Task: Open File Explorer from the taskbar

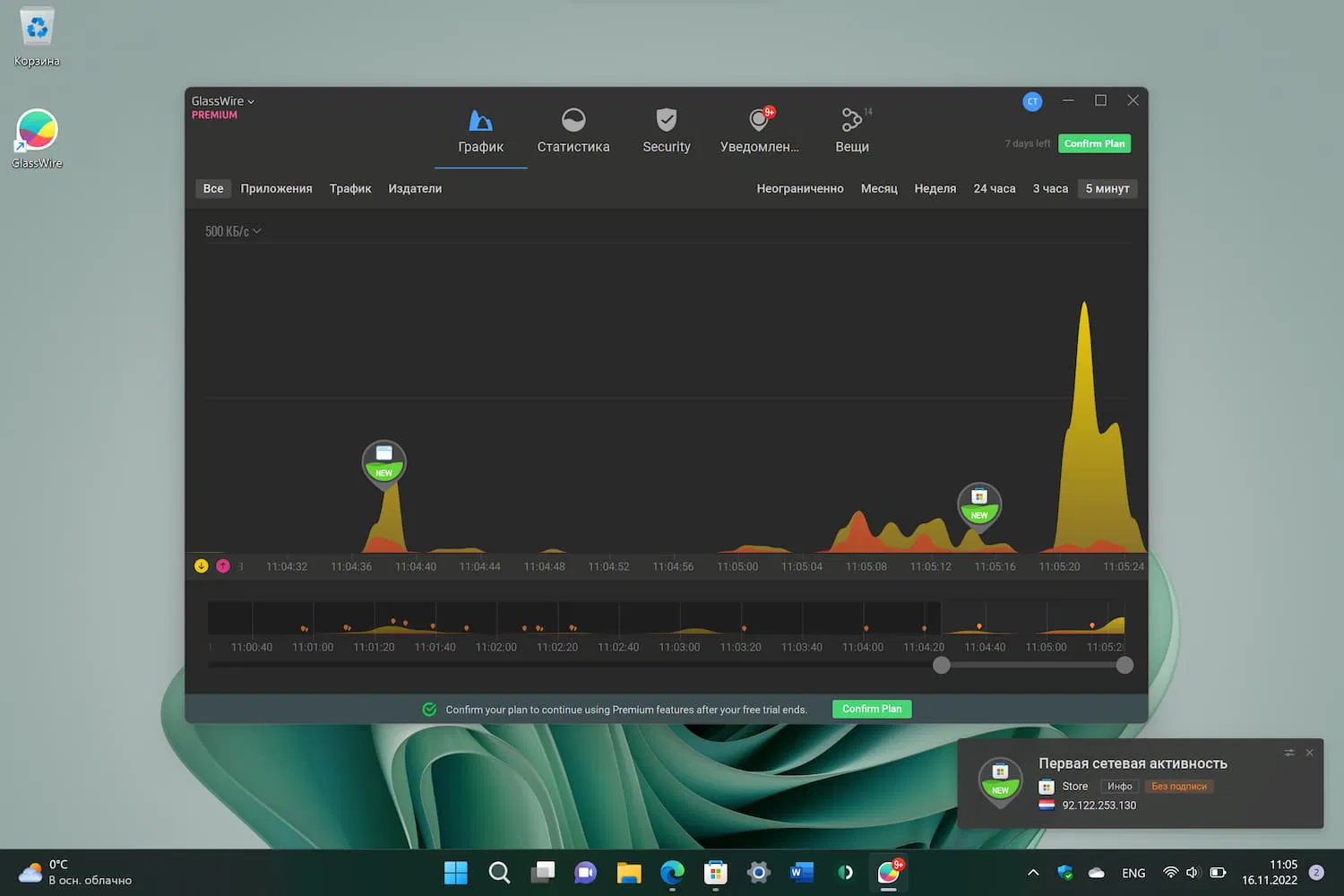Action: 629,873
